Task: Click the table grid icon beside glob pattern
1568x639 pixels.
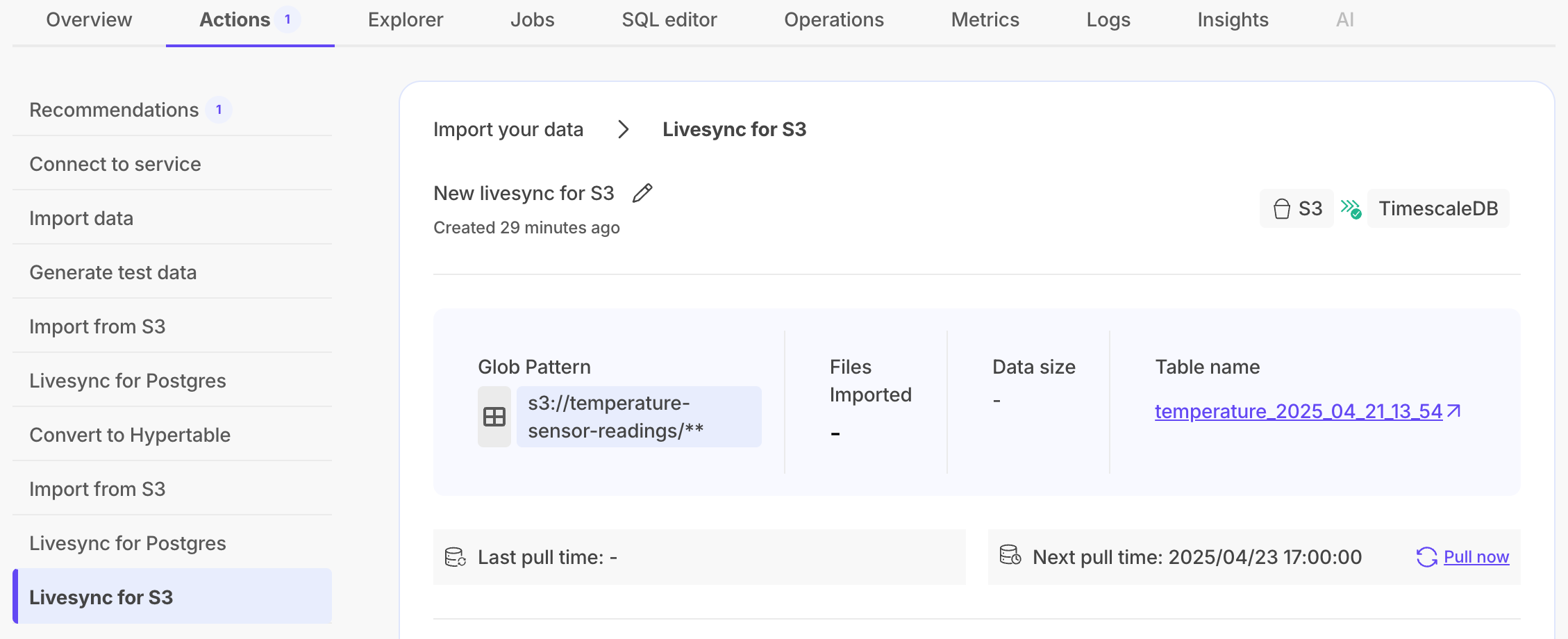Action: (494, 417)
